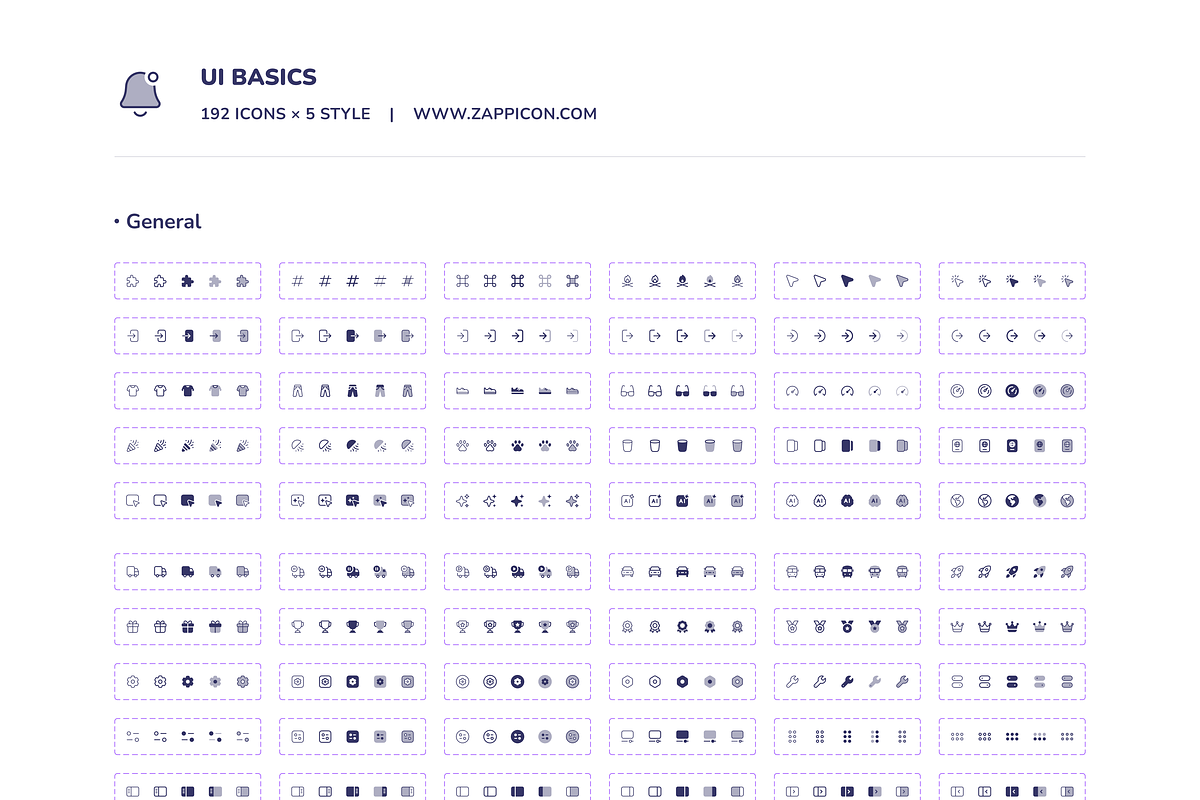Pick the bold dark command key icon
This screenshot has width=1200, height=800.
point(517,281)
